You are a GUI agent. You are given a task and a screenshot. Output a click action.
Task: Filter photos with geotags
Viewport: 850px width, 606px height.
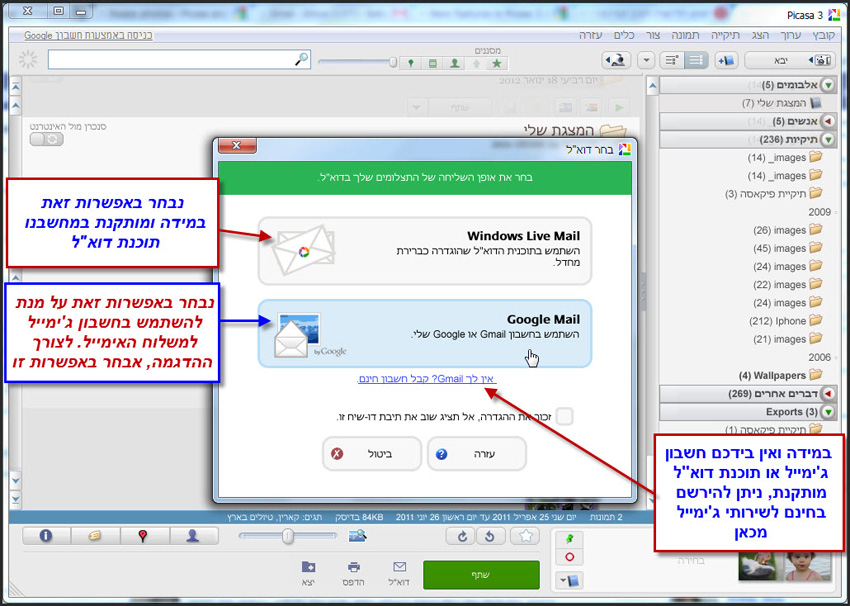tap(411, 63)
